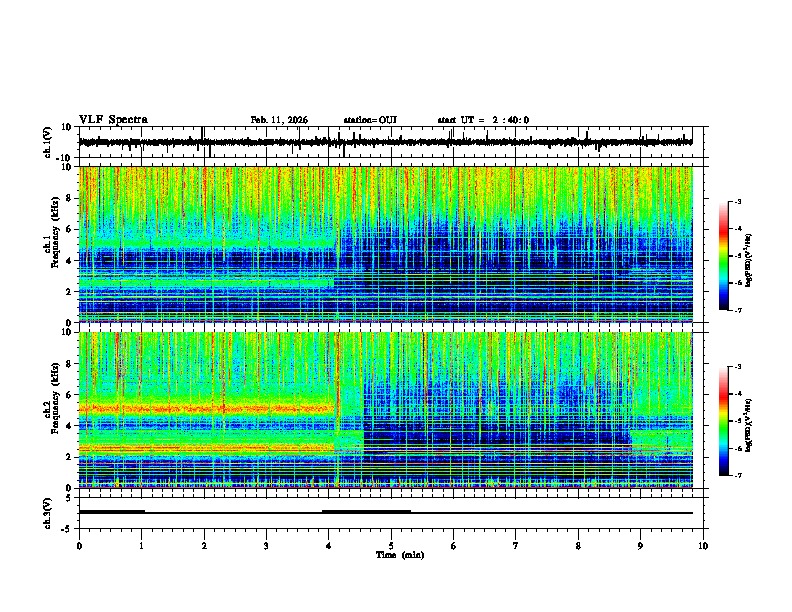
Task: Click the ch.2 "Frequency (kHz)" axis label
Action: (x=55, y=398)
